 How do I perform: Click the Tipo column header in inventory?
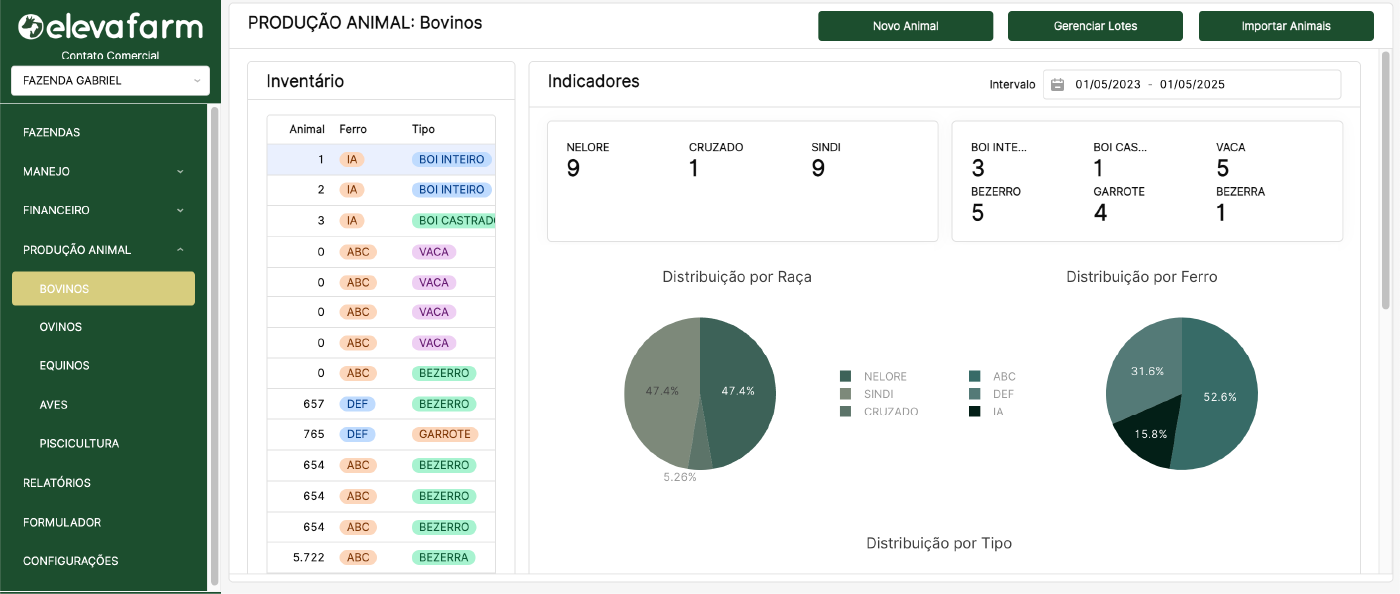[423, 129]
